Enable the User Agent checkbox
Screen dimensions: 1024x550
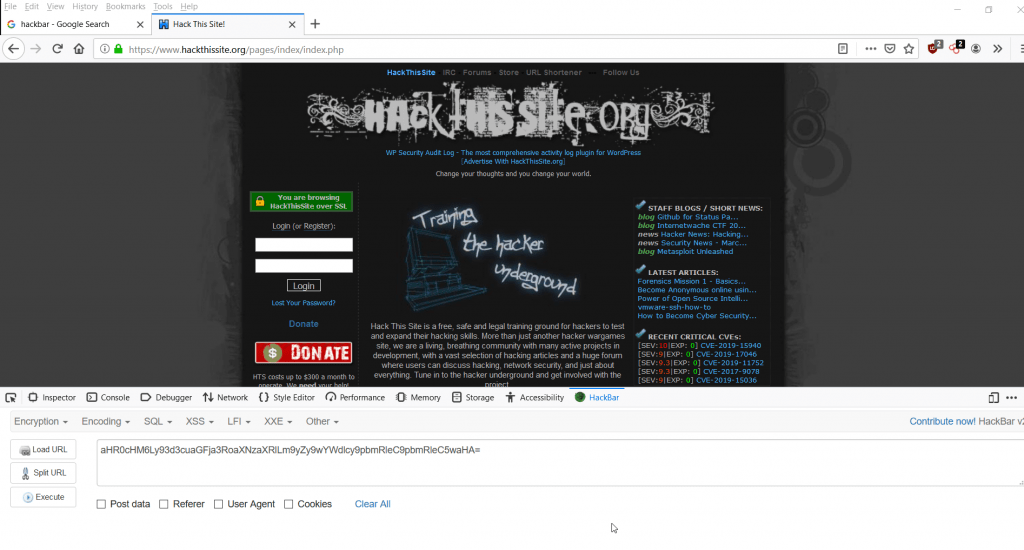tap(219, 504)
